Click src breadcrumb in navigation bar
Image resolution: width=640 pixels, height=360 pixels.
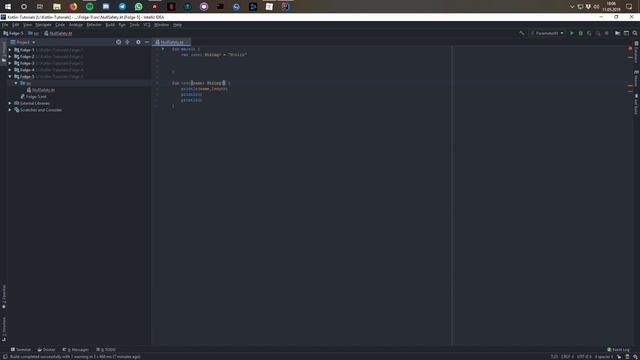(33, 33)
